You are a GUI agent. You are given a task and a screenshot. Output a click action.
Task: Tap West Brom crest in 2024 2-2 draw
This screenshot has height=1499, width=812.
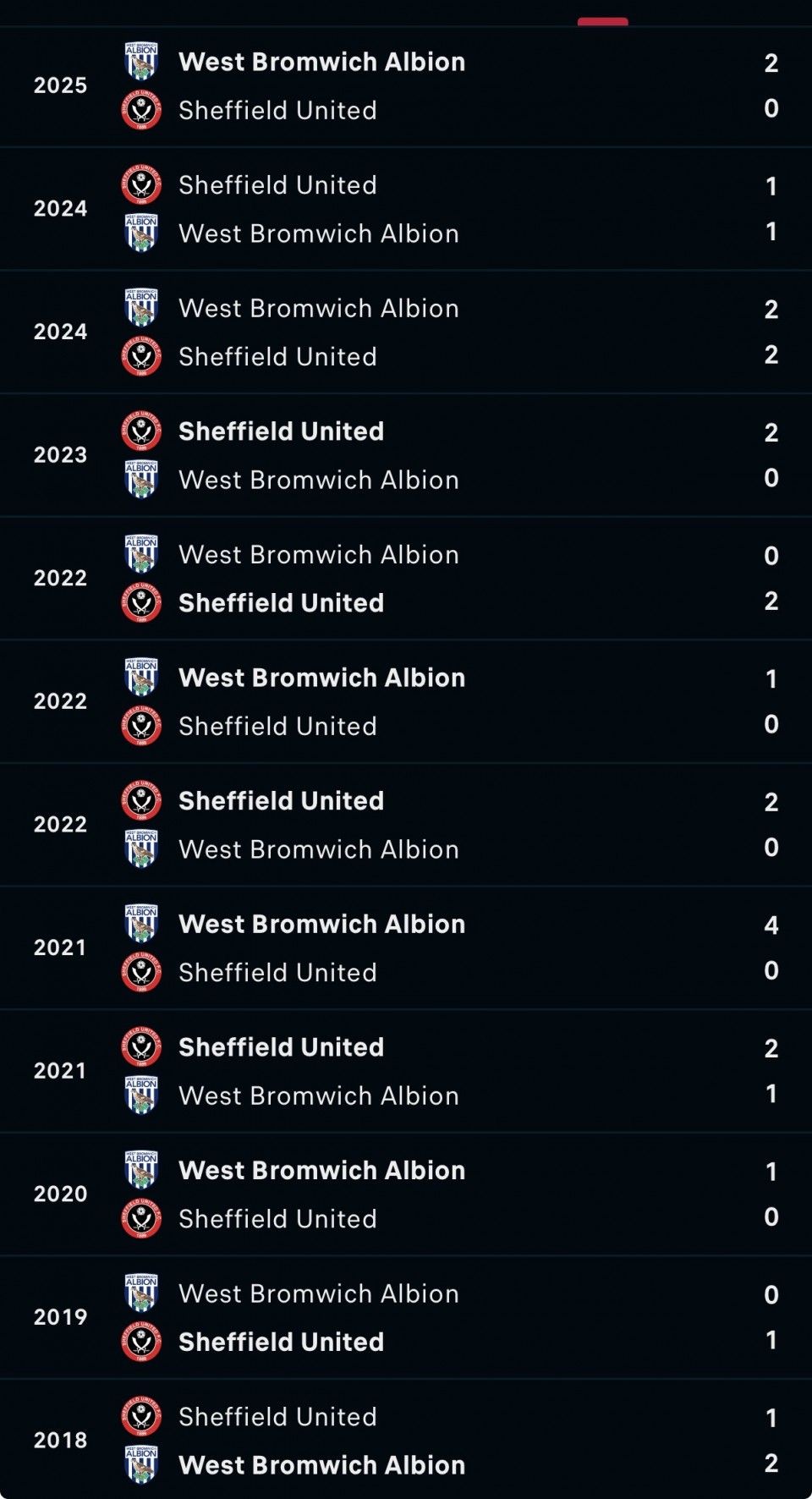141,308
